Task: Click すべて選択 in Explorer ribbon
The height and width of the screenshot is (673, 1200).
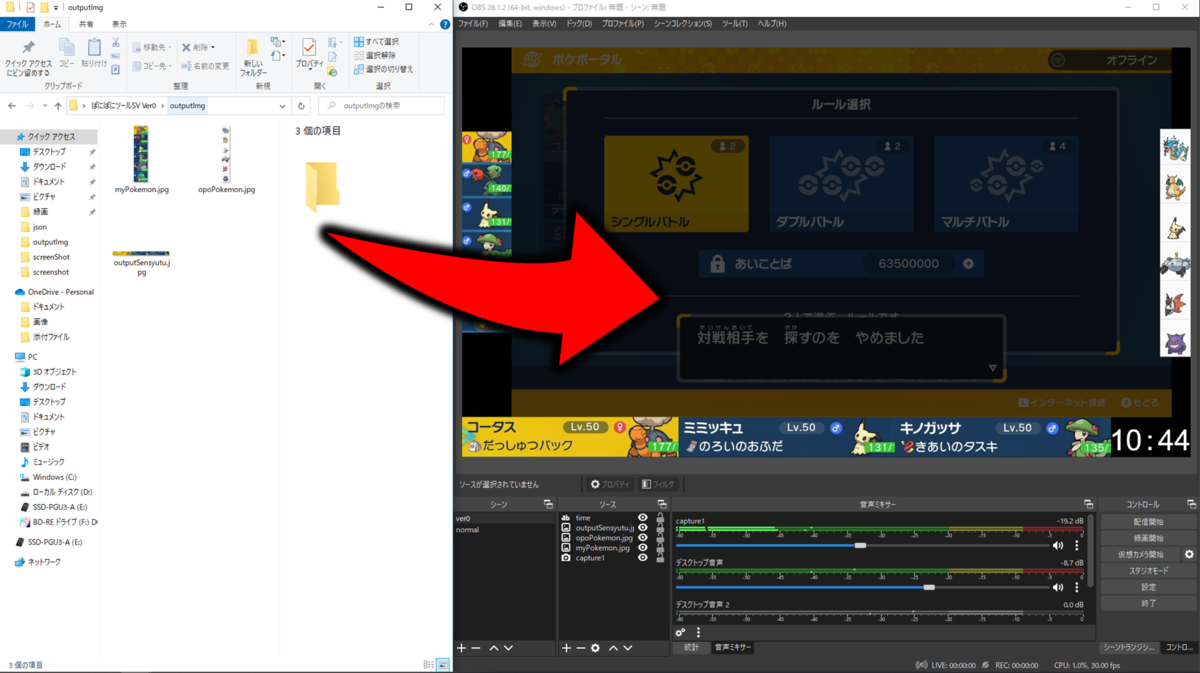Action: 375,42
